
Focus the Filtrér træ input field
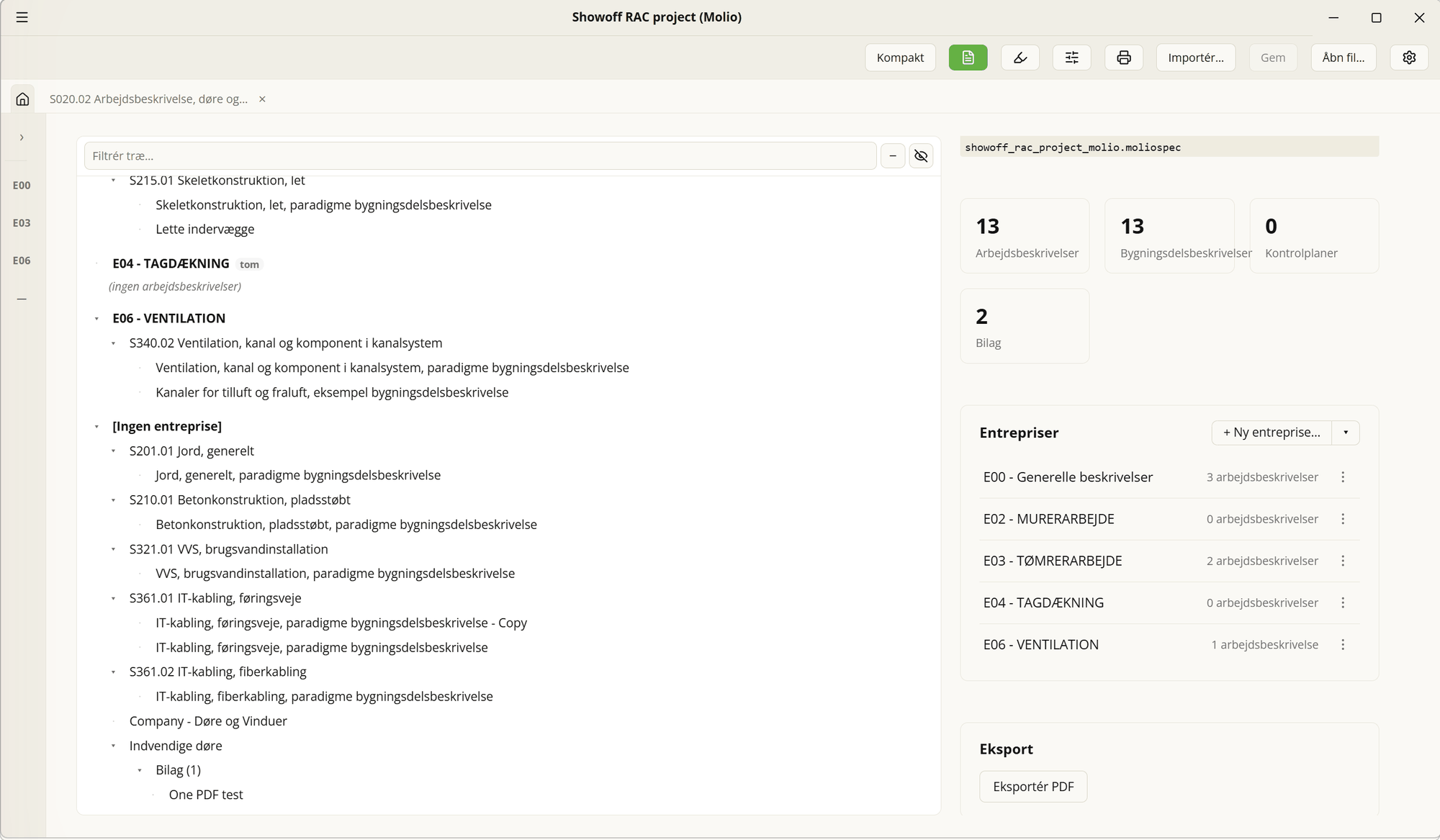(x=480, y=155)
